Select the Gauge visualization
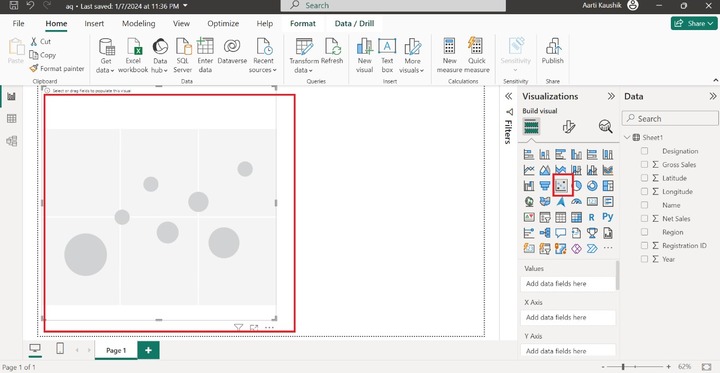Screen dimensions: 720x373 577,201
